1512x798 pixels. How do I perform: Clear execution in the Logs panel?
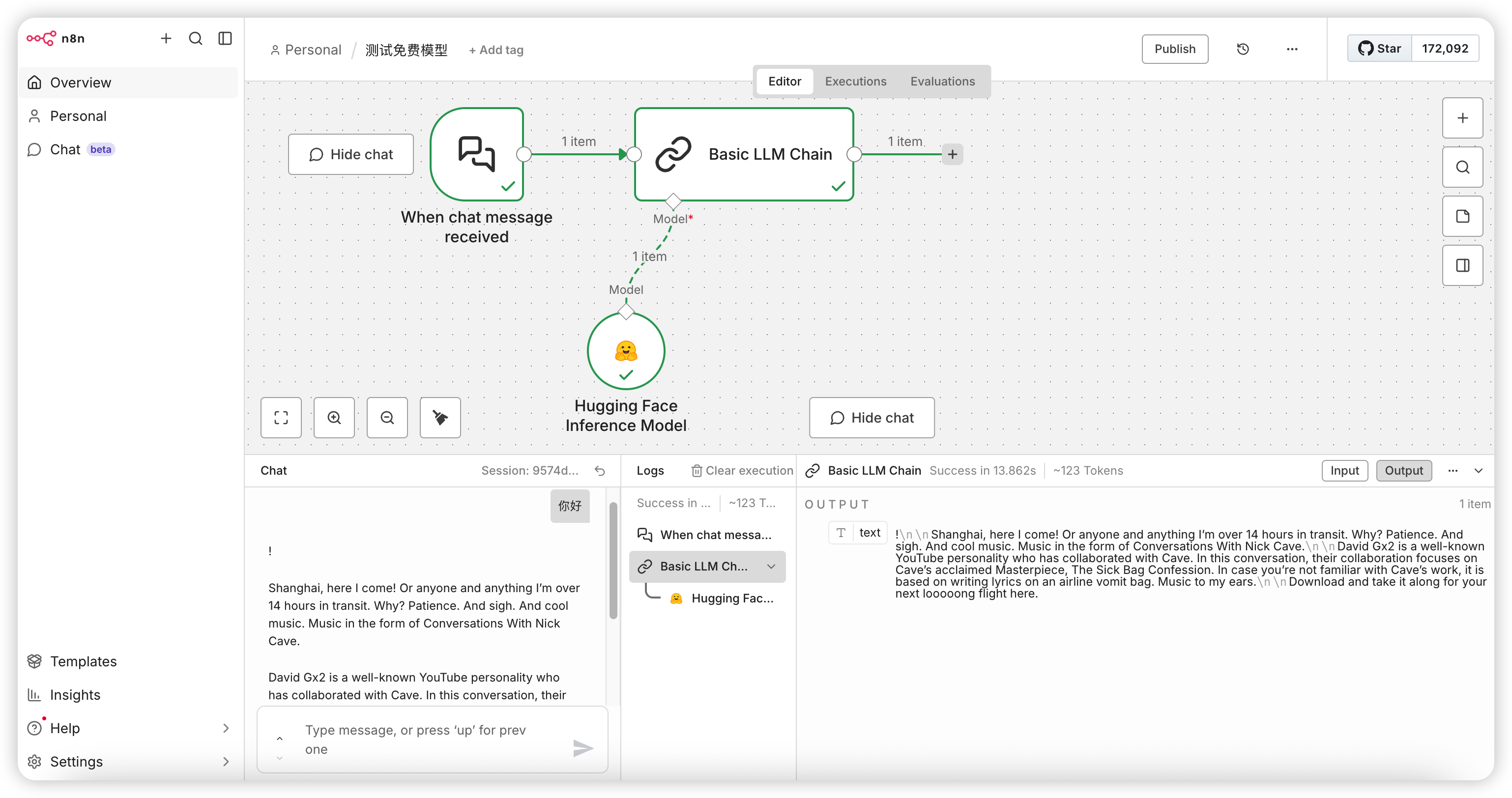tap(742, 471)
